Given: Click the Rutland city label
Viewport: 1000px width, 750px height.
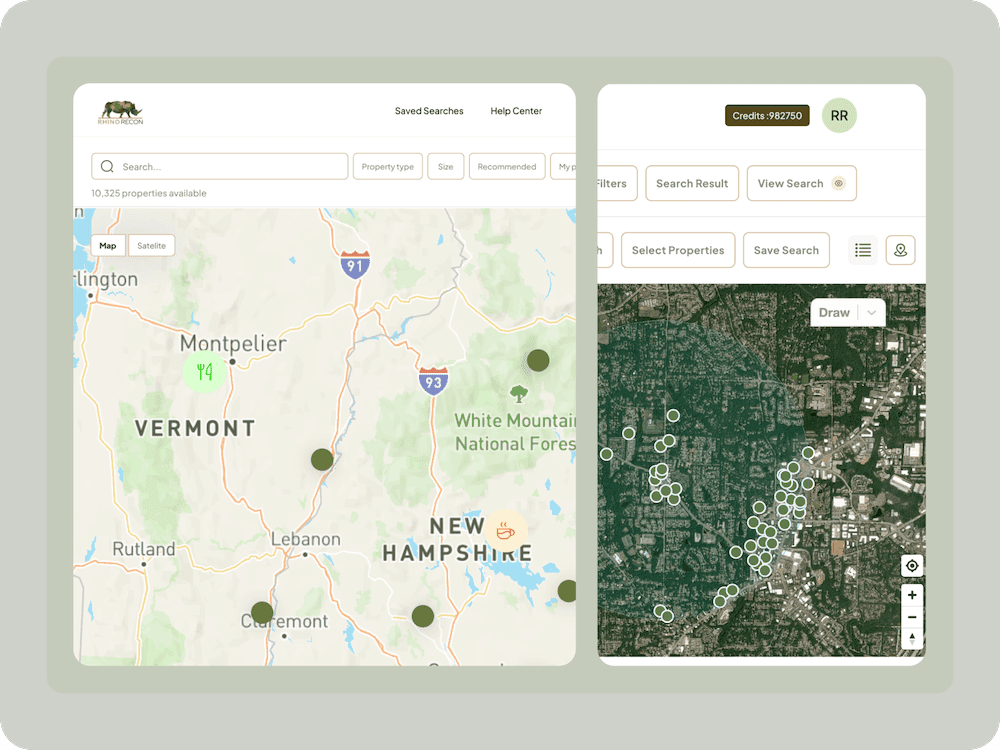Looking at the screenshot, I should click(x=143, y=549).
